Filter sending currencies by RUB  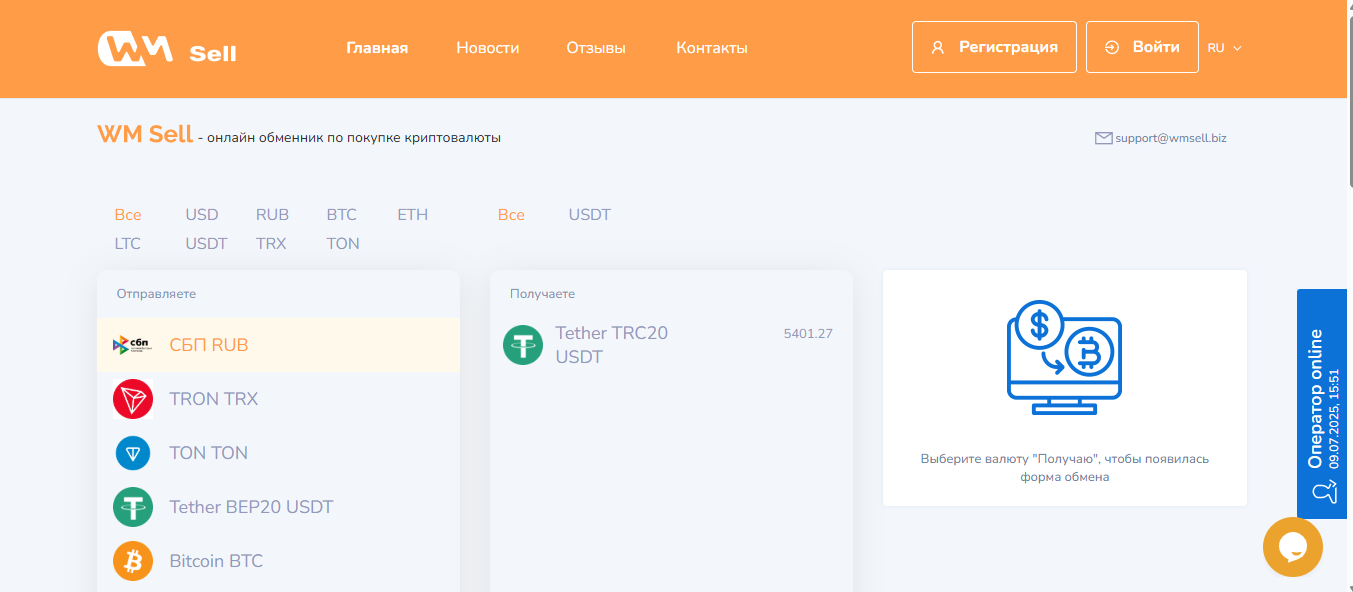point(272,215)
